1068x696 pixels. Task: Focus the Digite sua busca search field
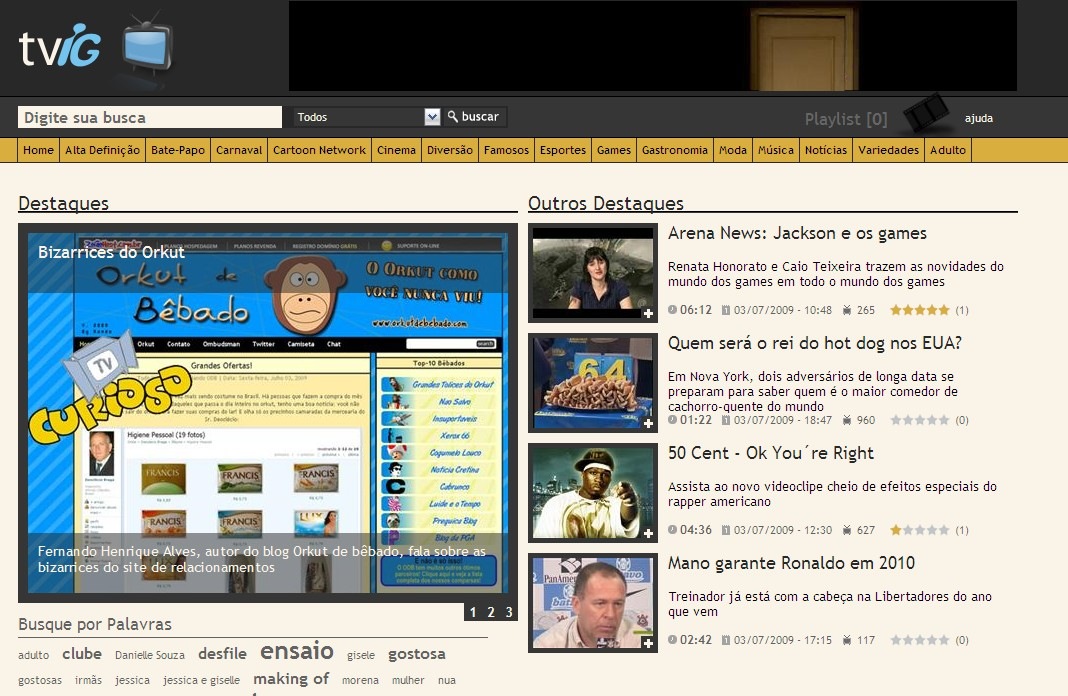(x=150, y=117)
